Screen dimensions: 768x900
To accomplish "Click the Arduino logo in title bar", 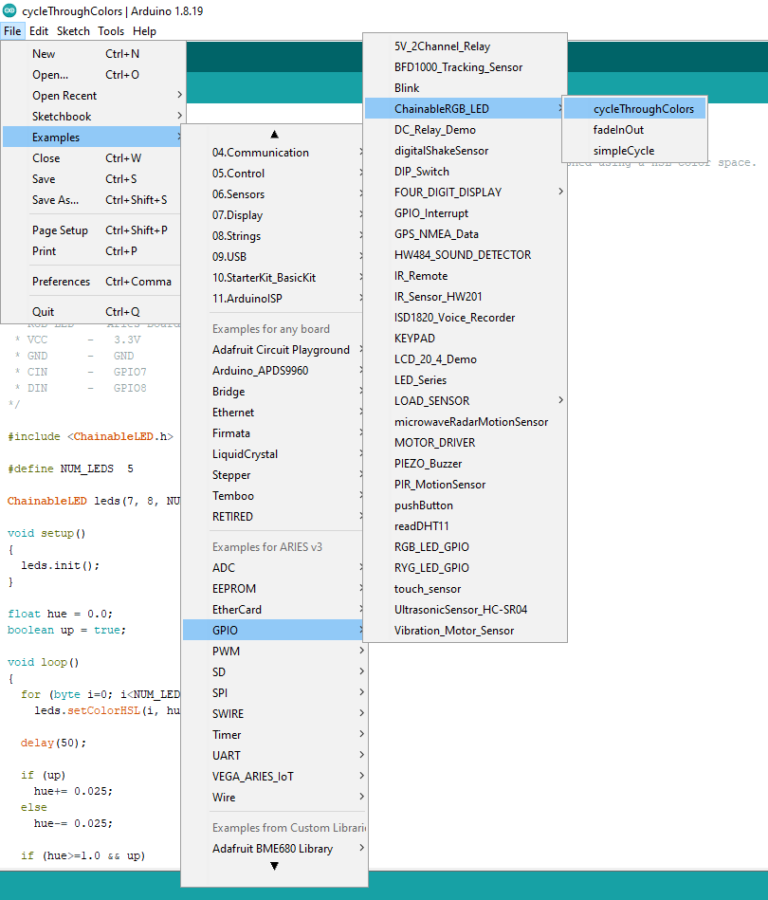I will (x=10, y=11).
